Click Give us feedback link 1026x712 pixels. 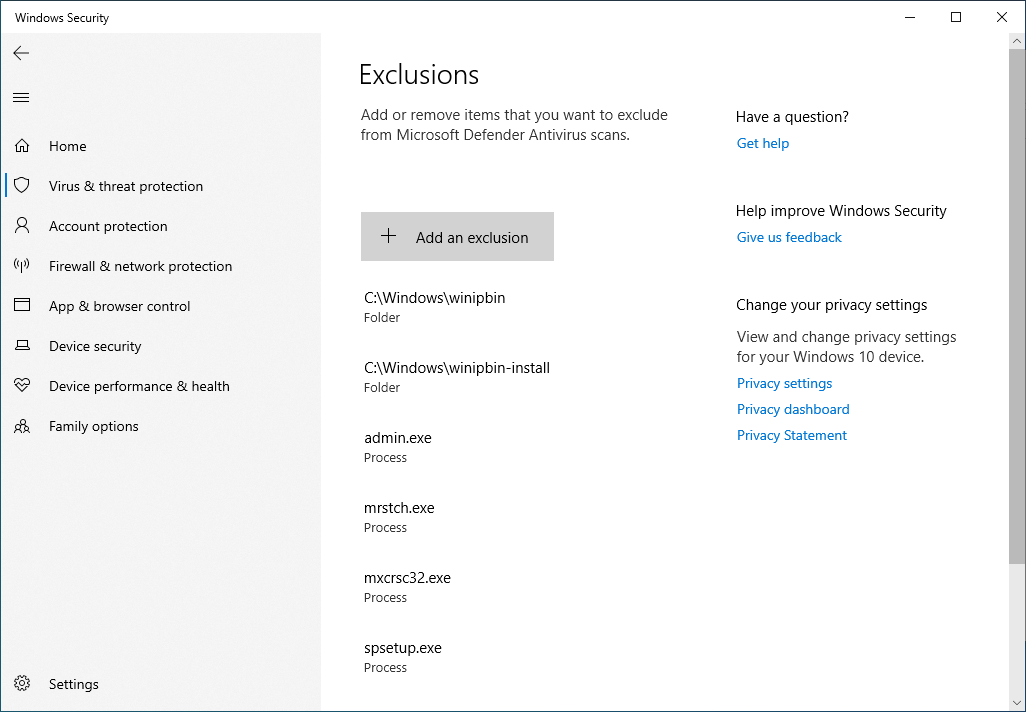coord(789,237)
